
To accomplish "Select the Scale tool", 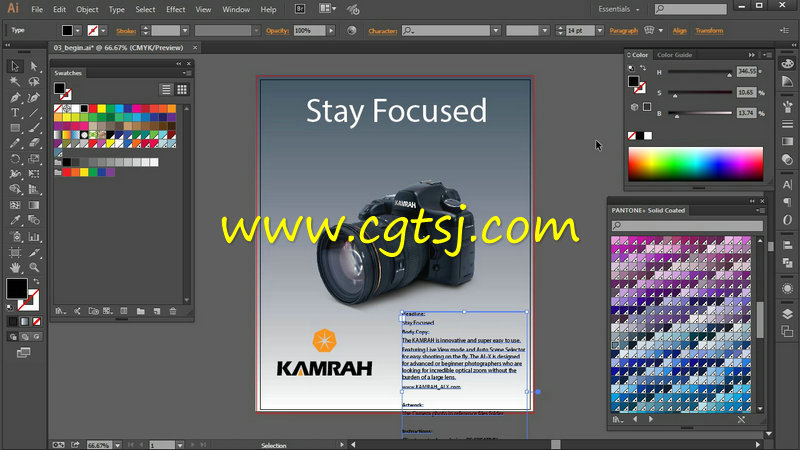I will tap(34, 159).
